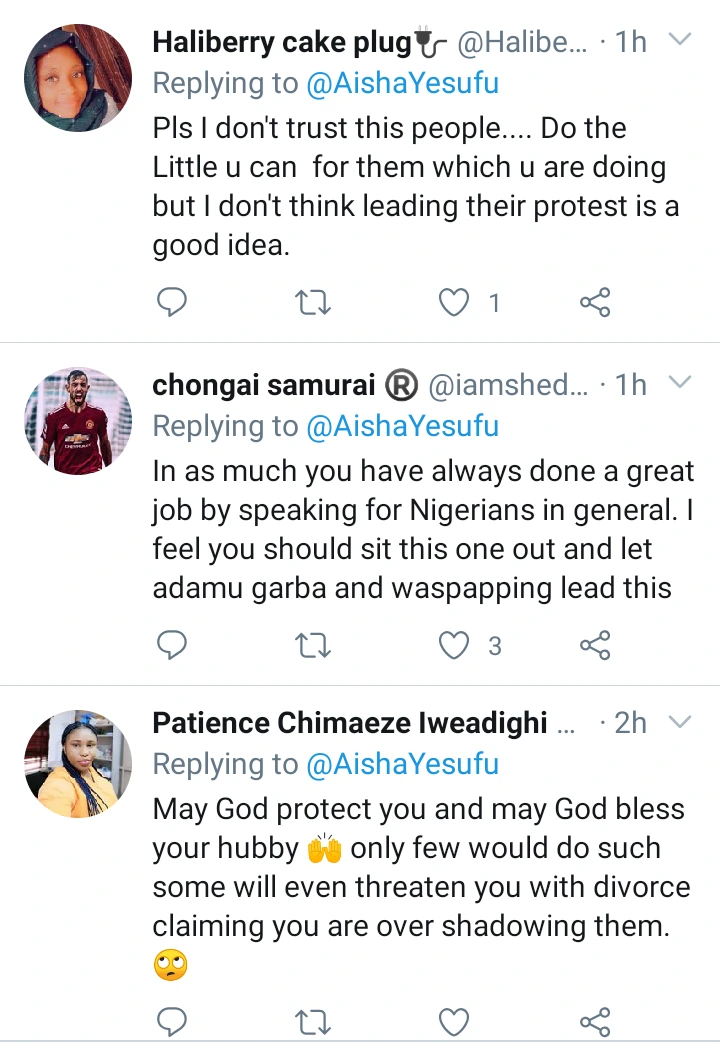Open @AishaYesufu link in Haliberry's reply
The width and height of the screenshot is (720, 1044).
tap(402, 84)
